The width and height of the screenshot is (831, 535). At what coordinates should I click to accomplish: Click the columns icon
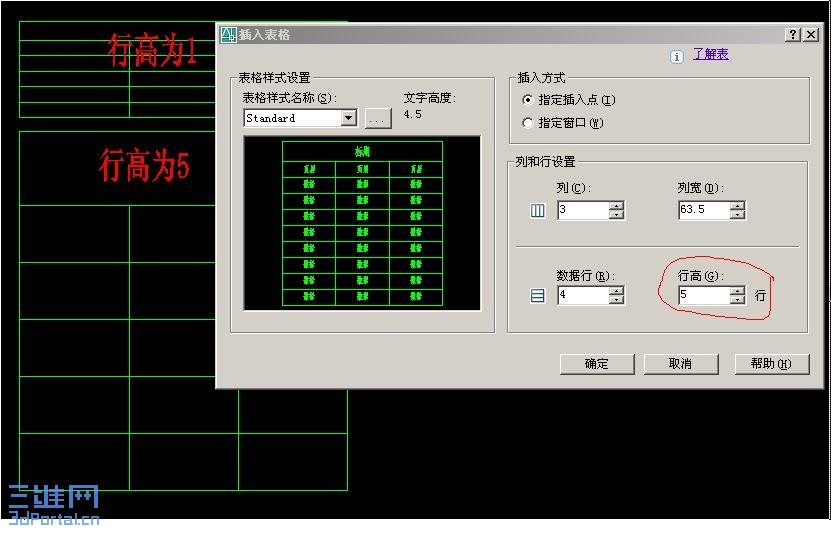(537, 211)
